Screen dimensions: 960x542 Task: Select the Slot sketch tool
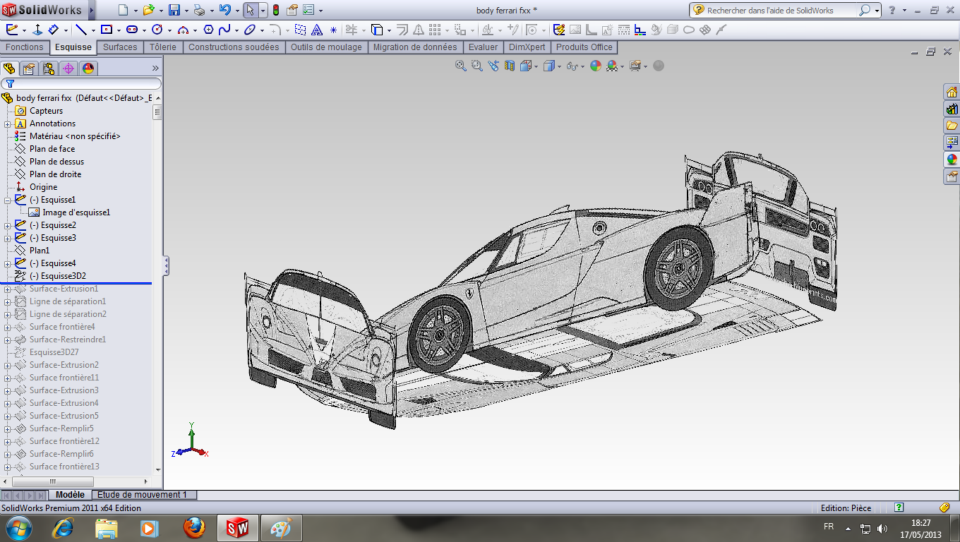pos(132,29)
